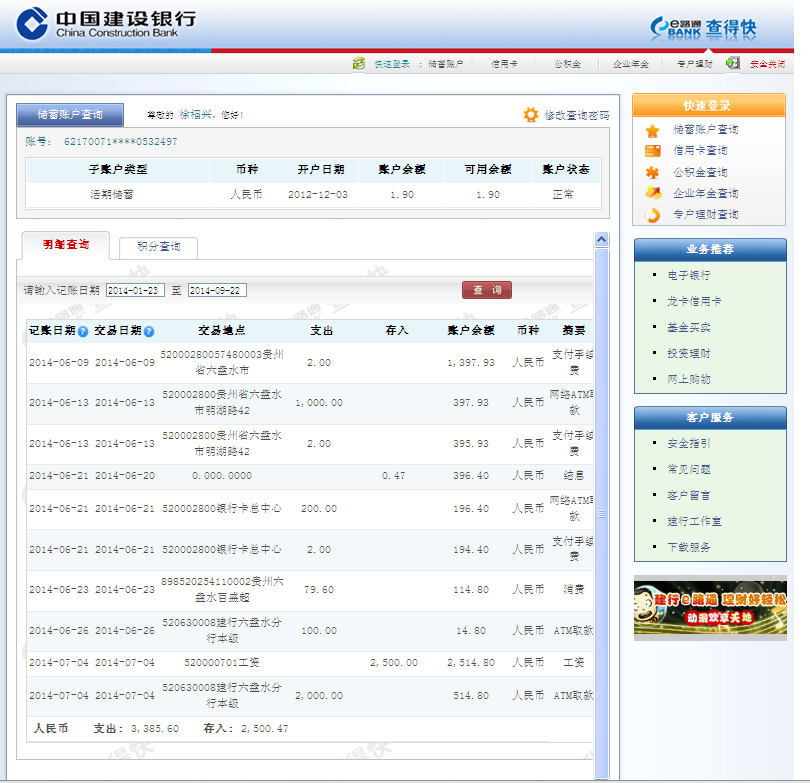
Task: Switch to the 积分查询 tab
Action: [158, 247]
